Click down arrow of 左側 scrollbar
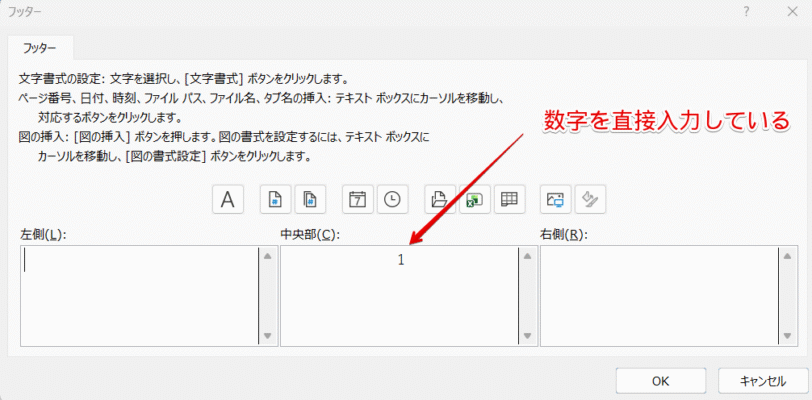 (x=268, y=335)
